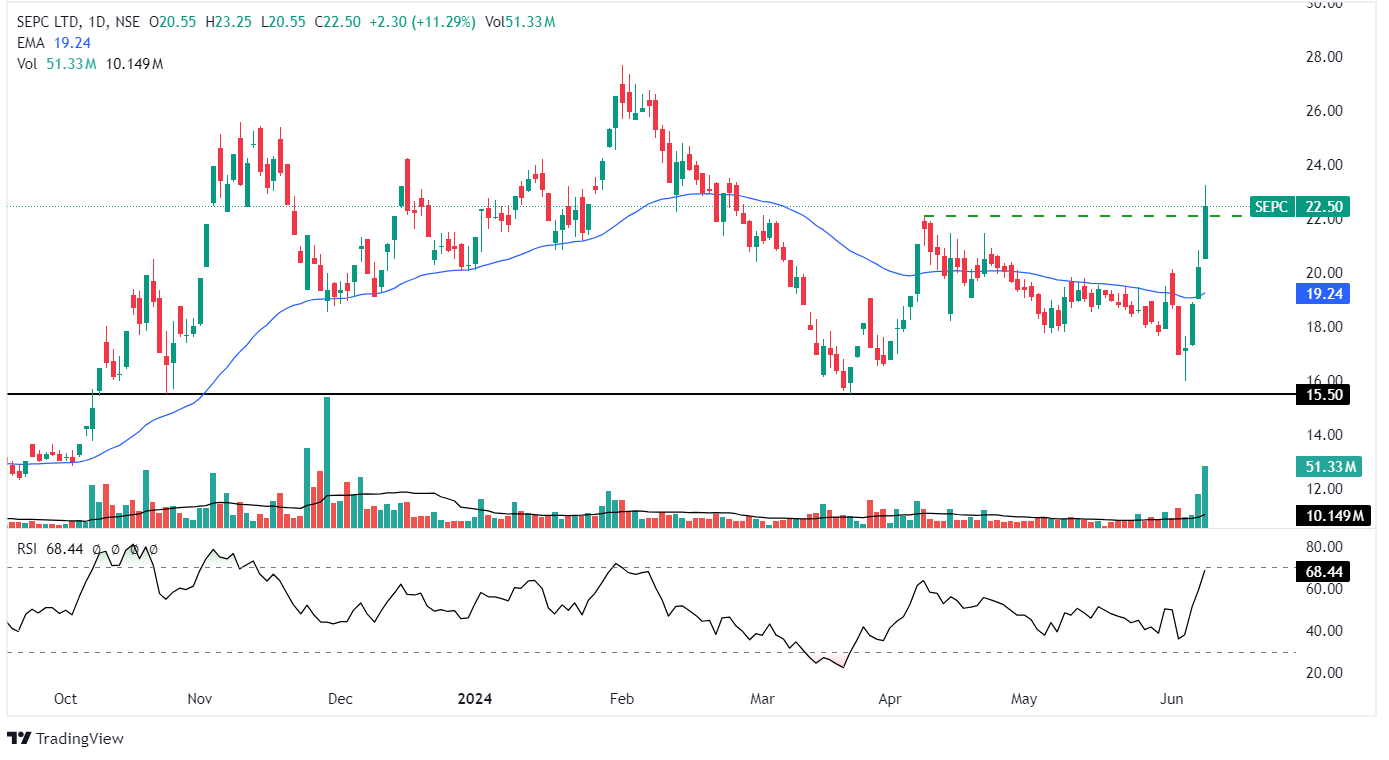Click the Feb label on time axis
This screenshot has width=1389, height=760.
pyautogui.click(x=622, y=699)
